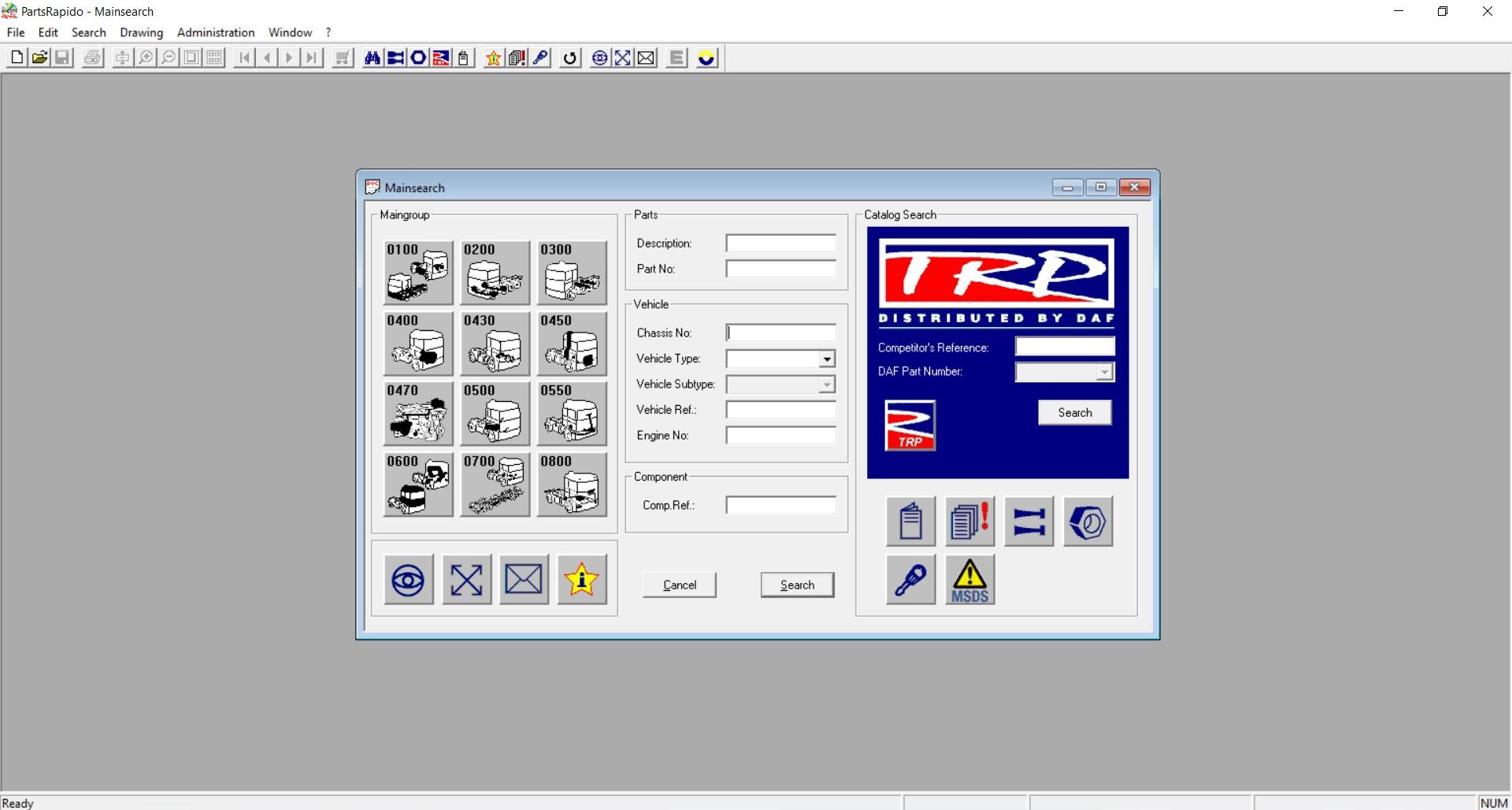Viewport: 1512px width, 810px height.
Task: Click Search button in TRP catalog panel
Action: pyautogui.click(x=1074, y=413)
